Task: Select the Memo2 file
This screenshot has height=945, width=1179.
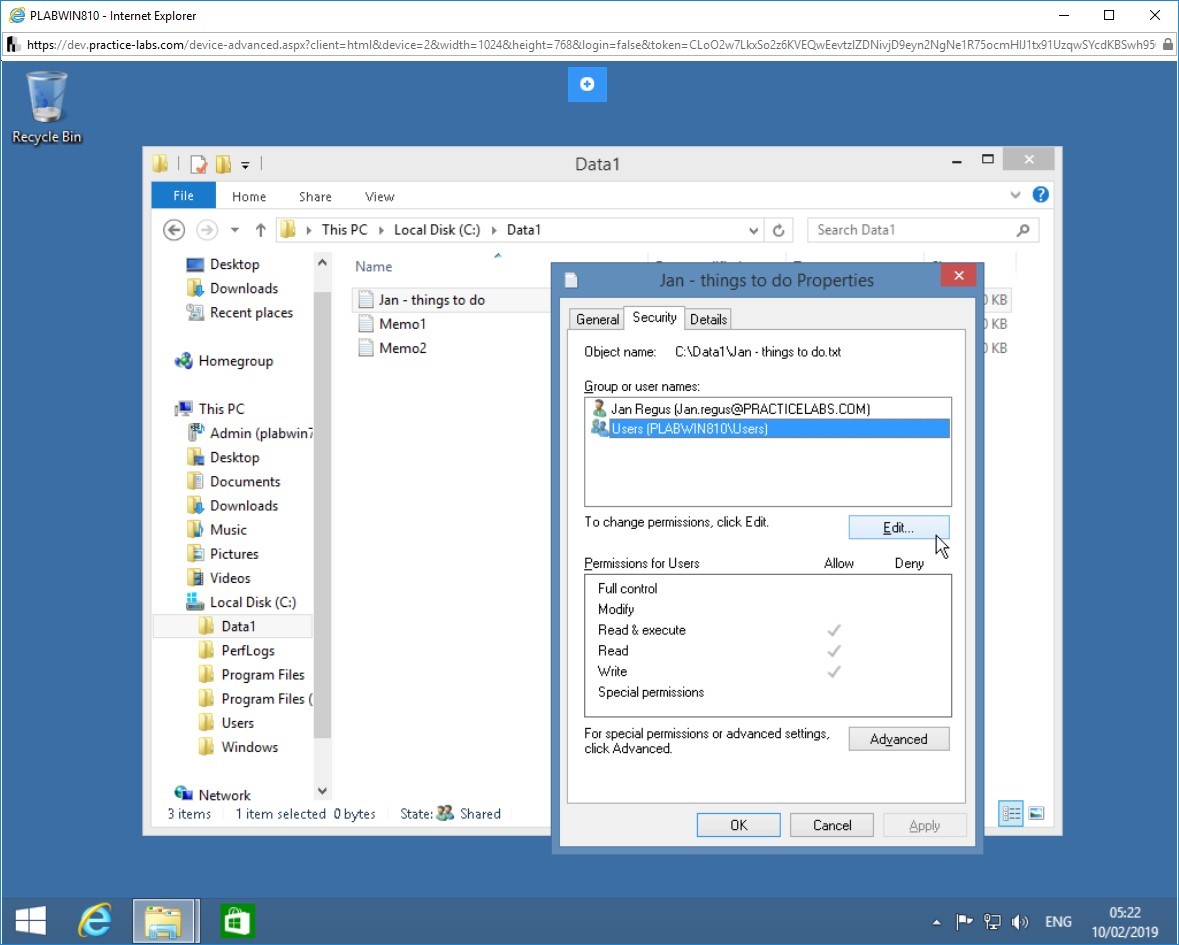Action: tap(402, 348)
